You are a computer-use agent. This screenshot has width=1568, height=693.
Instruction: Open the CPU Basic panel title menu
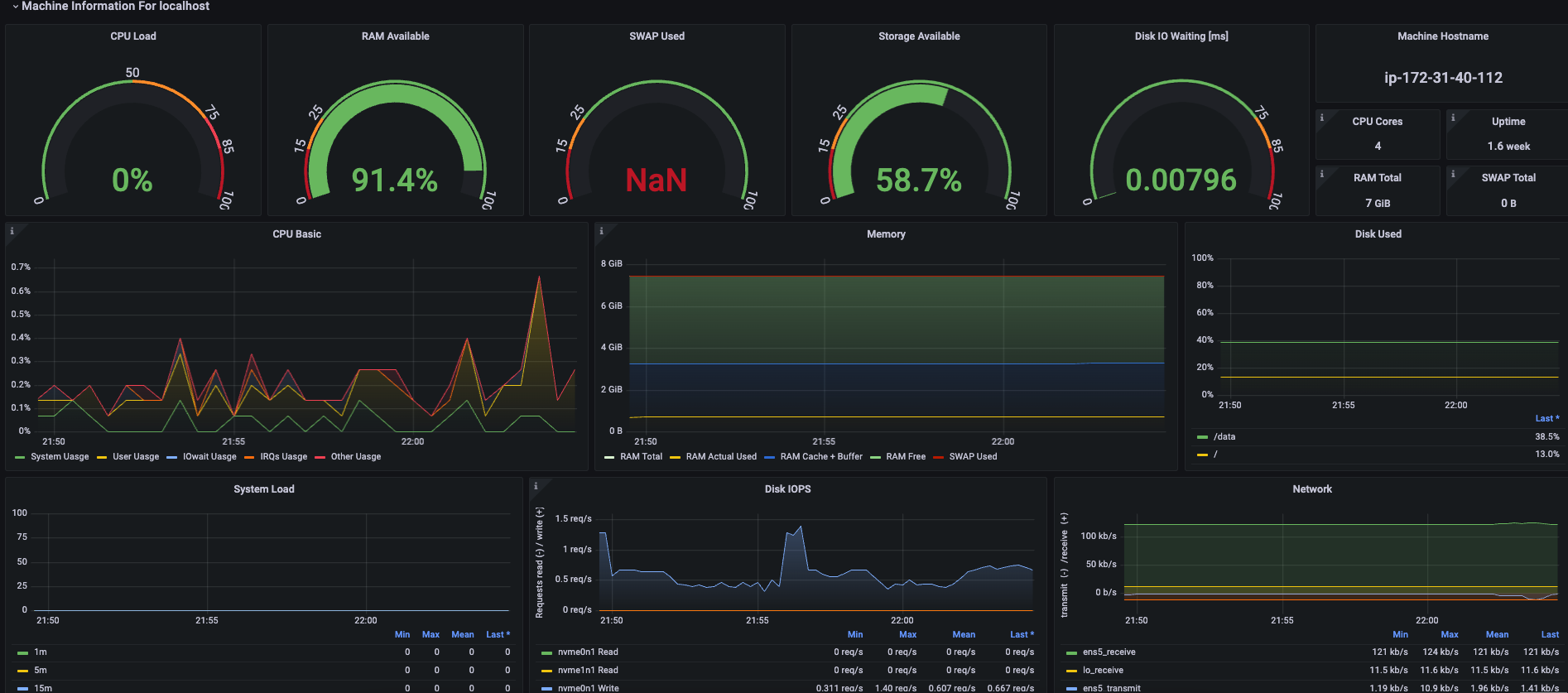point(296,234)
